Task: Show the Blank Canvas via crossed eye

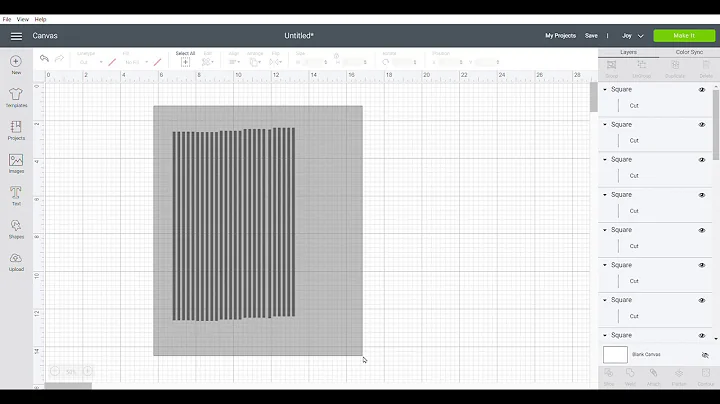Action: tap(705, 355)
